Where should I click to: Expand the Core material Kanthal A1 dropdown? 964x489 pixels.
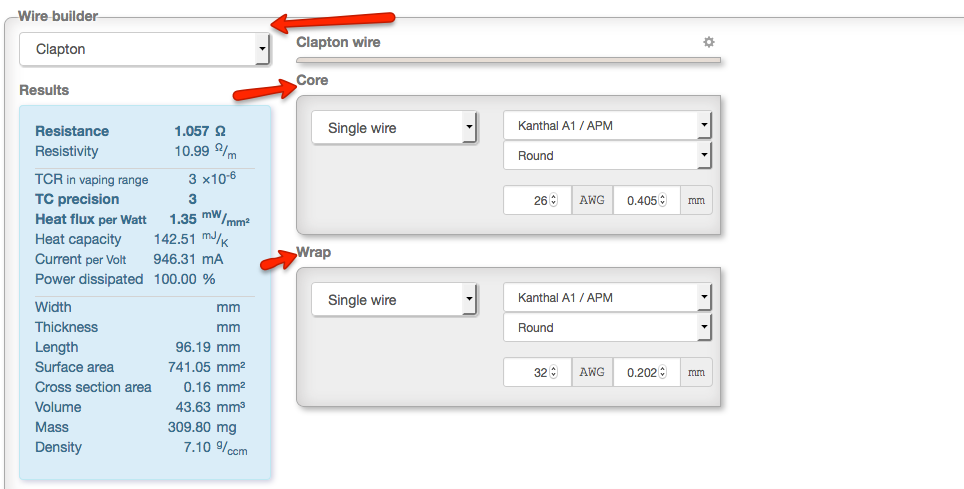point(607,126)
